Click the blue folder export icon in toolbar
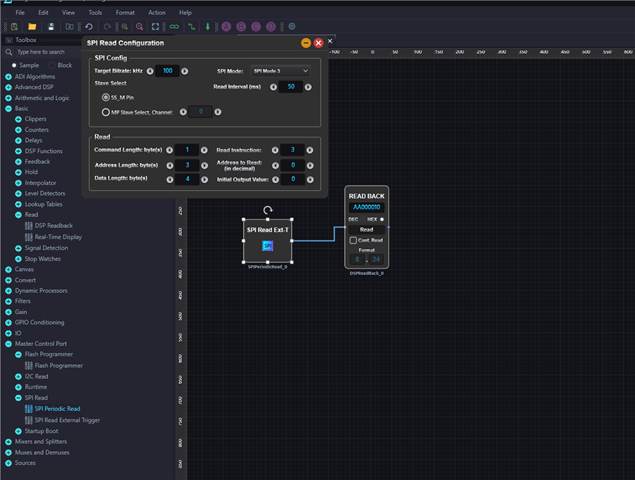 pos(70,27)
